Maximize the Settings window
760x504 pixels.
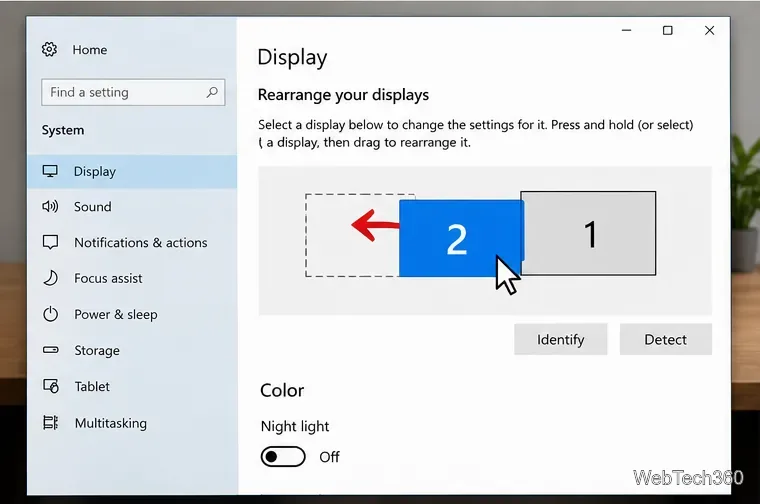[x=667, y=31]
